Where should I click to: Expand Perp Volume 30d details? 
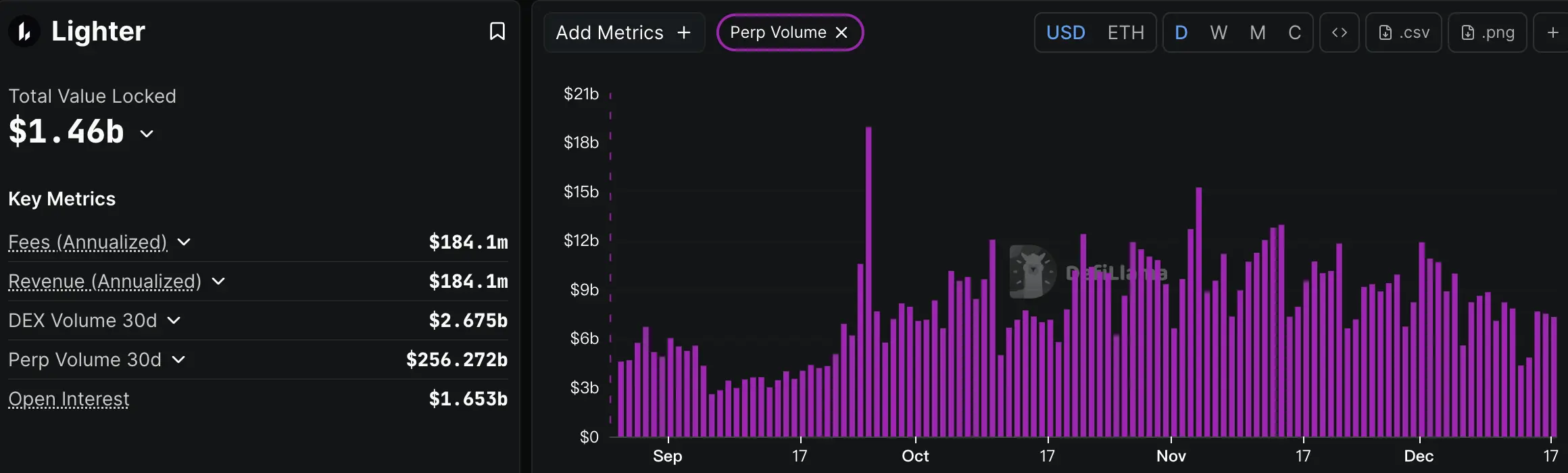178,359
